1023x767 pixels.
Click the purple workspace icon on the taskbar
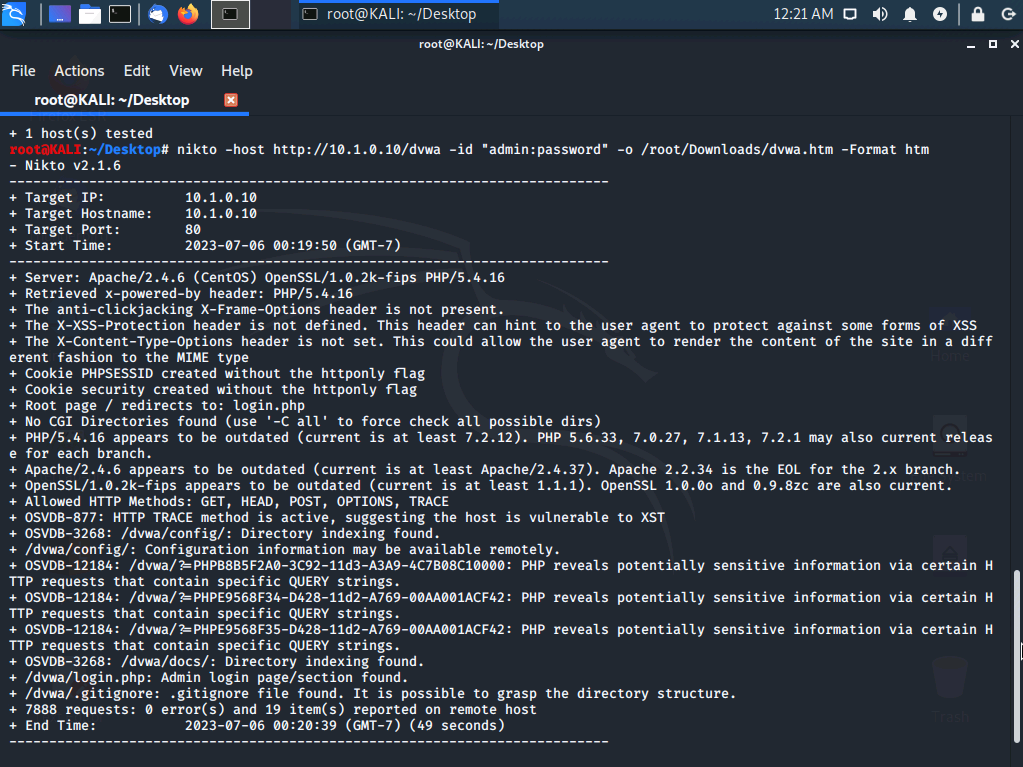tap(59, 14)
